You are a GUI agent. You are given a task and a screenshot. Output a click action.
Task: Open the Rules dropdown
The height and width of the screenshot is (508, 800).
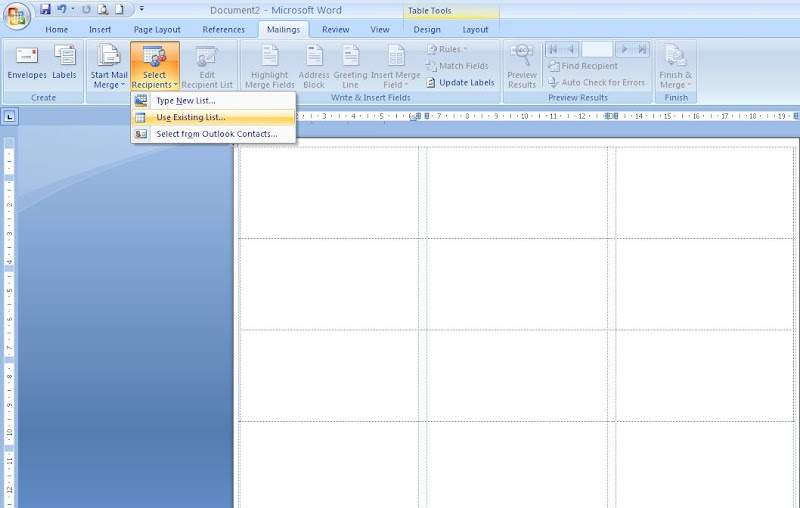[x=447, y=49]
